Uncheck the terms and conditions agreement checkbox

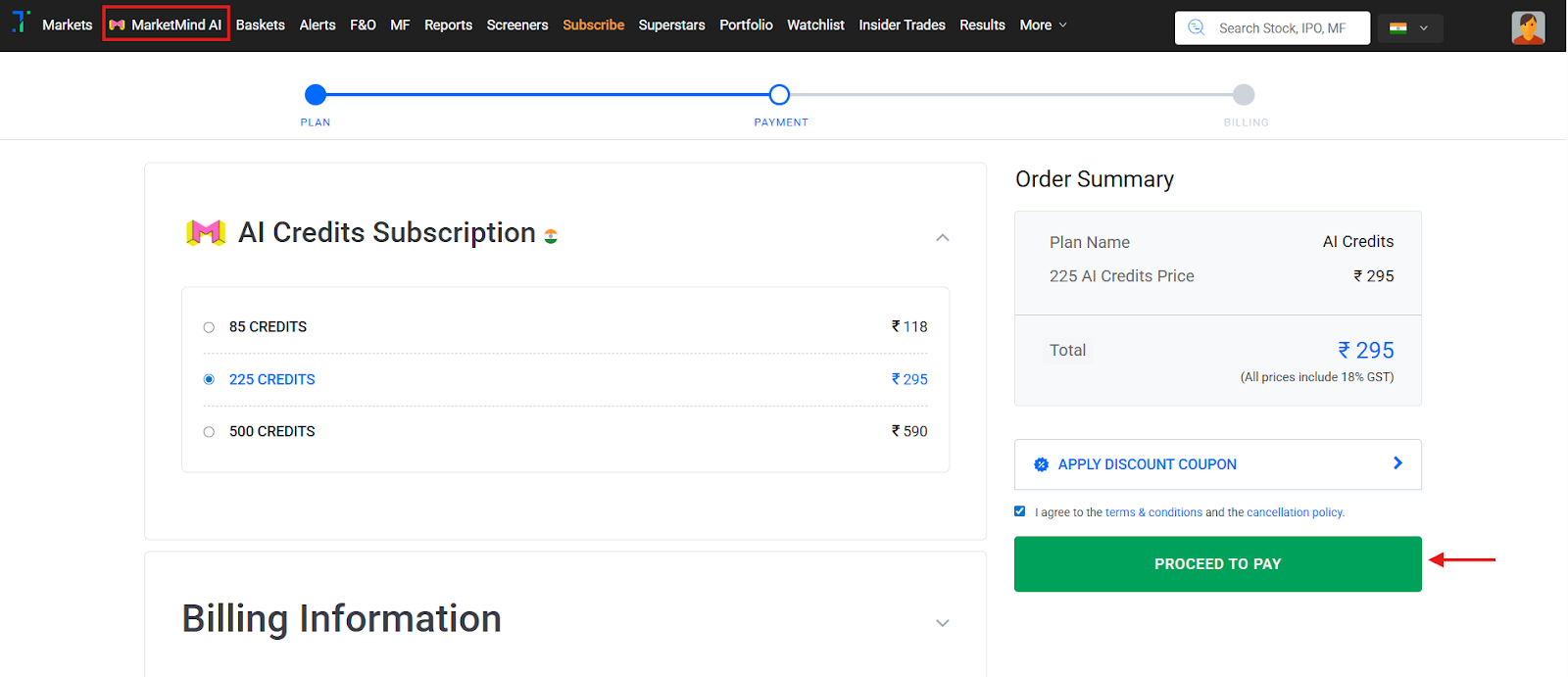point(1020,511)
